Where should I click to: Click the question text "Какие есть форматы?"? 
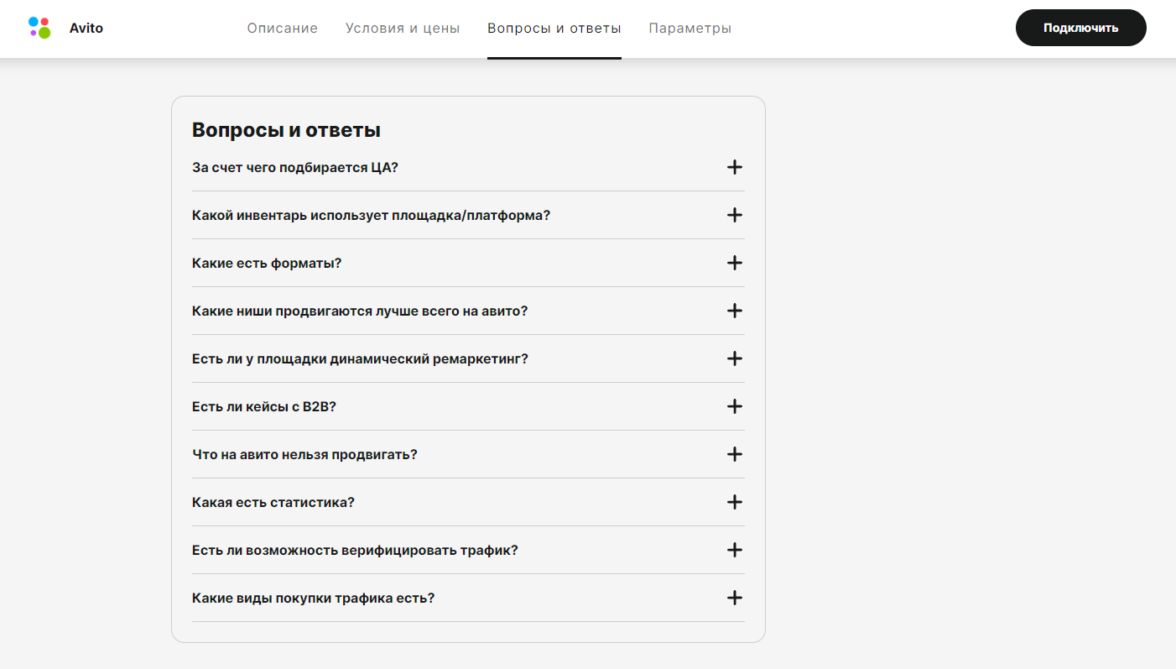[x=266, y=263]
